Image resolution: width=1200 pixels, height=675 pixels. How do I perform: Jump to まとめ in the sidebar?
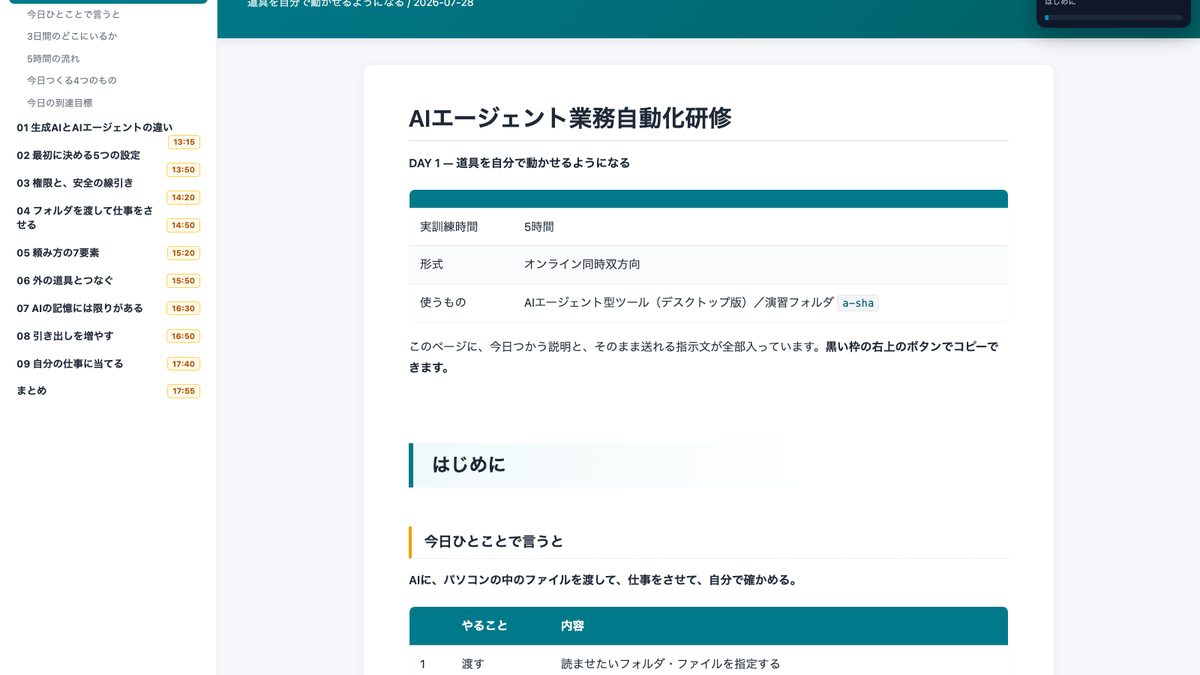31,390
